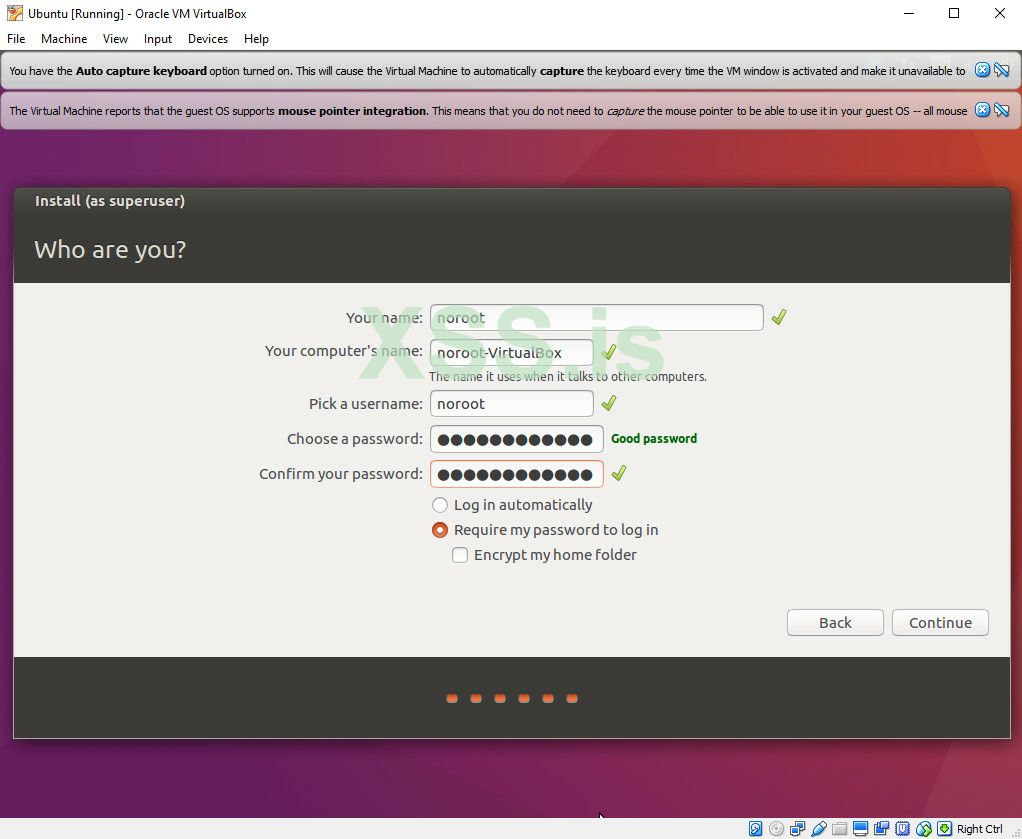Viewport: 1022px width, 839px height.
Task: Click the Choose a password field
Action: click(x=516, y=439)
